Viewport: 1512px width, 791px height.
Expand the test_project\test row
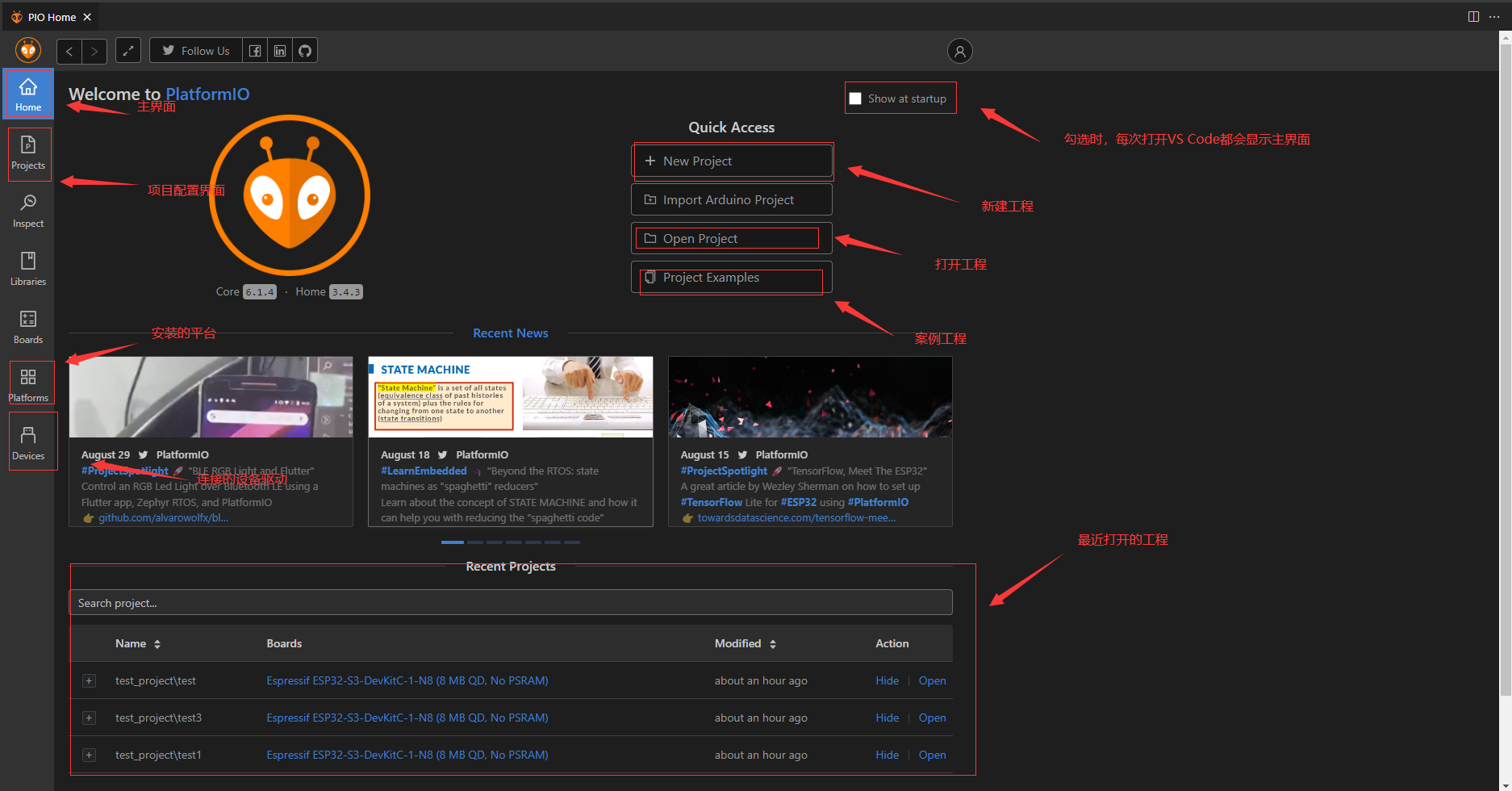pos(90,680)
